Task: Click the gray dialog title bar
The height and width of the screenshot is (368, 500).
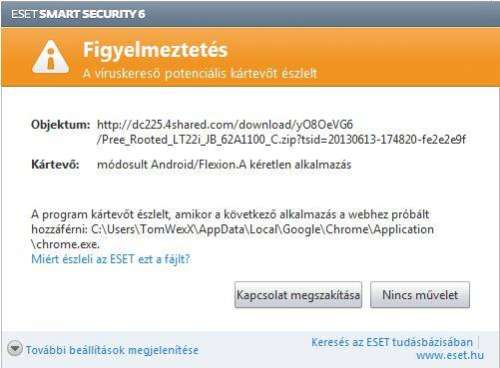Action: point(250,14)
